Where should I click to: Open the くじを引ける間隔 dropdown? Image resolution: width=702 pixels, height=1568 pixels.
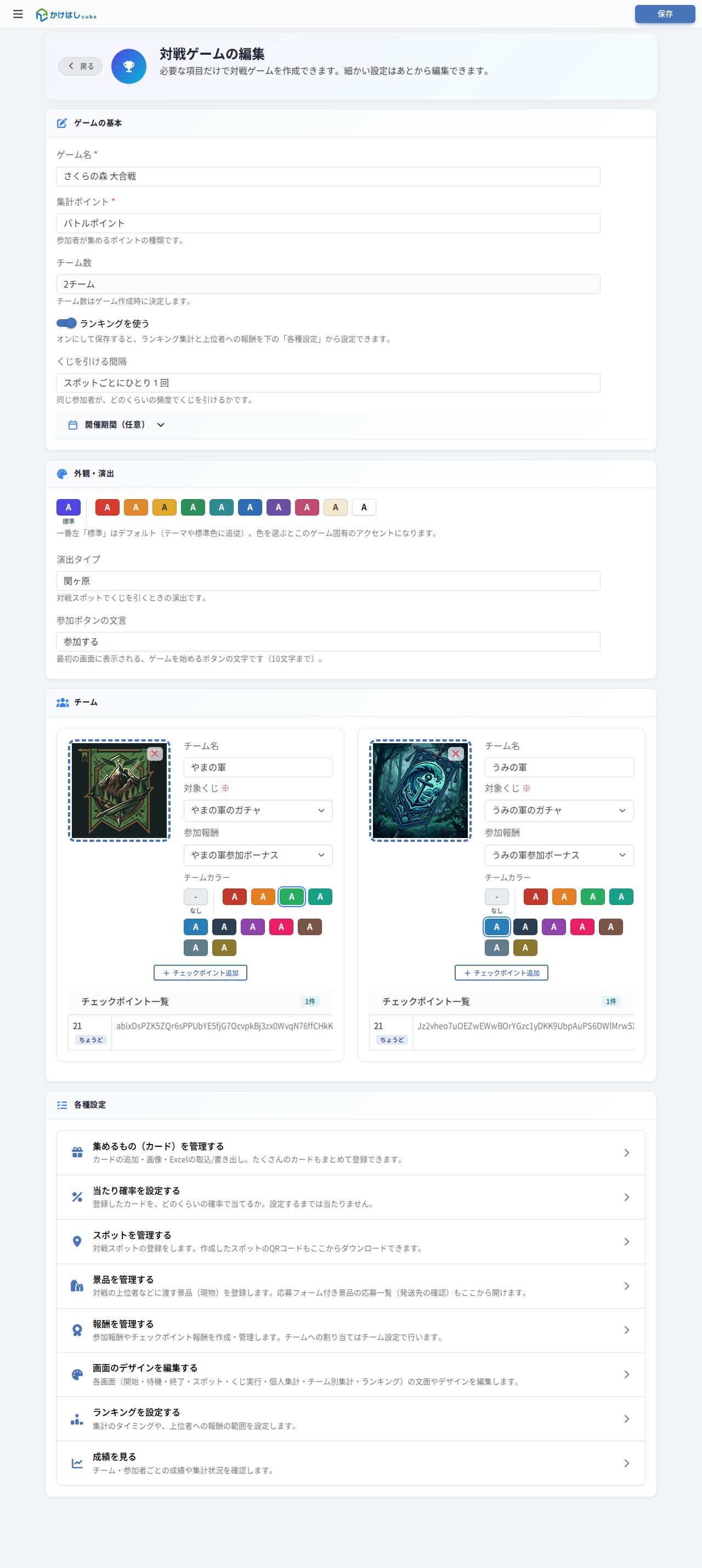(x=328, y=383)
